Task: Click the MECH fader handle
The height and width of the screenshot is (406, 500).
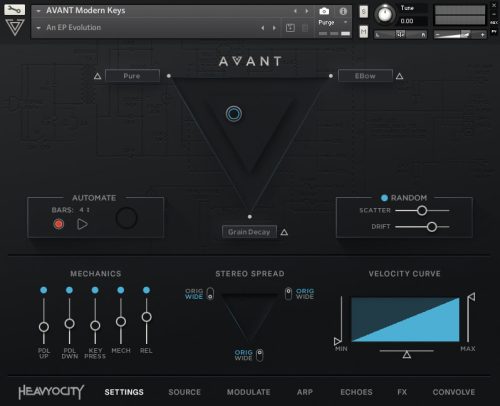Action: tap(121, 322)
